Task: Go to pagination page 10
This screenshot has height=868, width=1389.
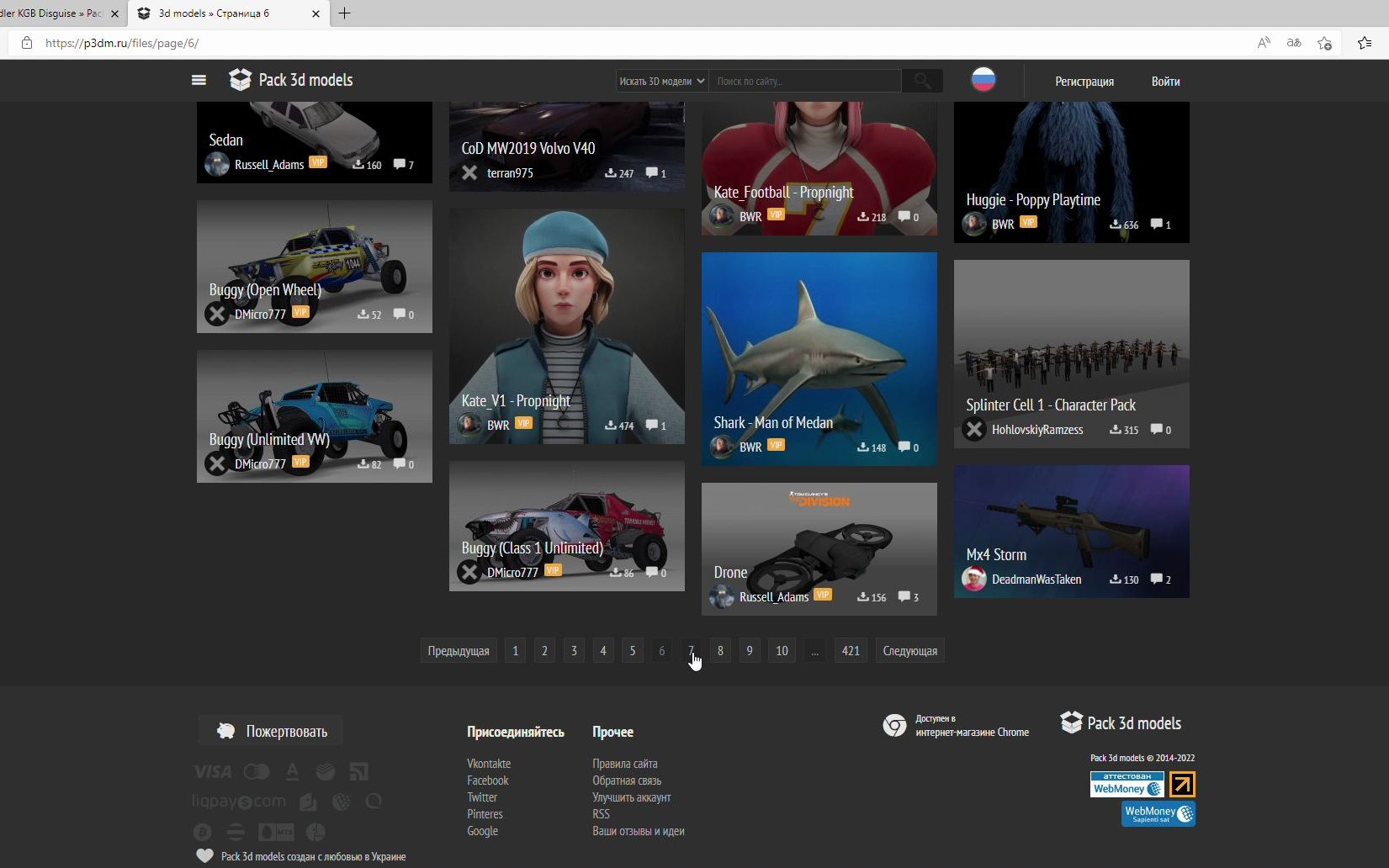Action: (782, 651)
